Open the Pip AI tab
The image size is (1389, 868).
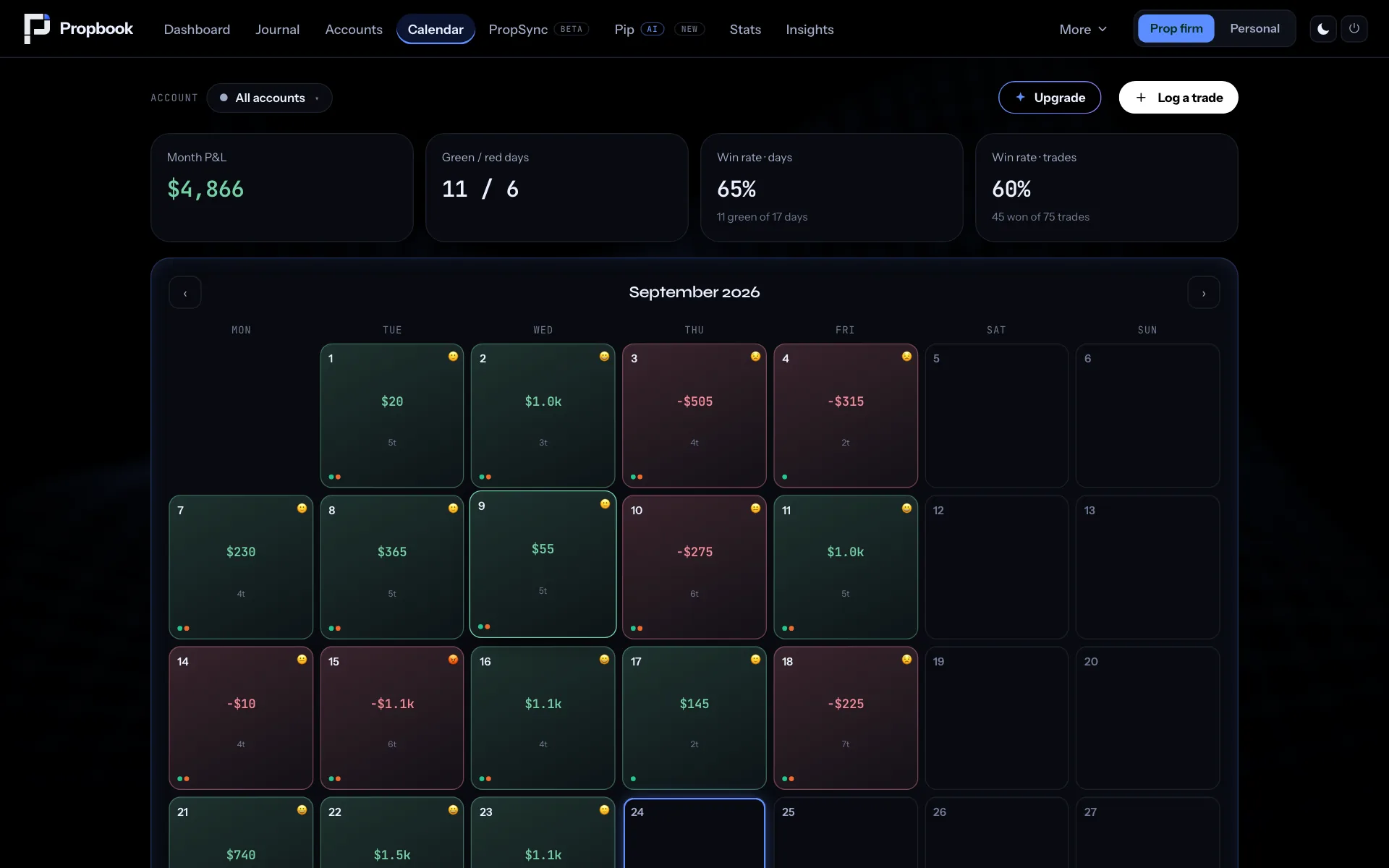pyautogui.click(x=659, y=30)
